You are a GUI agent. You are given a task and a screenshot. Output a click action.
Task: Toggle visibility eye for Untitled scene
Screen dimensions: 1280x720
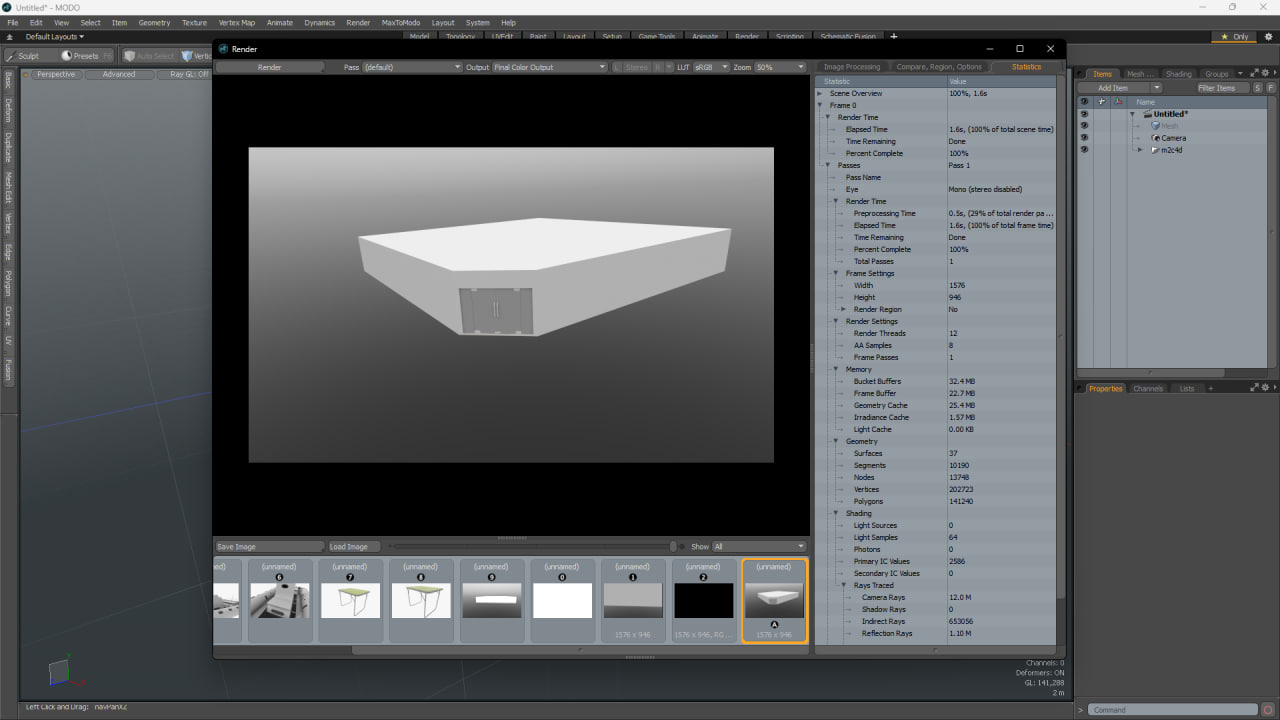point(1084,114)
